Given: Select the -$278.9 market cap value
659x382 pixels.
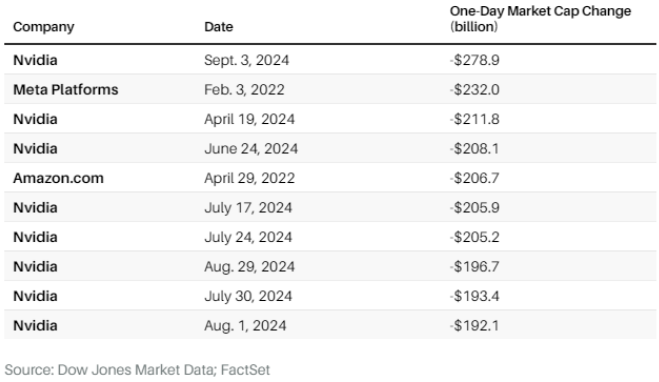Looking at the screenshot, I should 474,60.
